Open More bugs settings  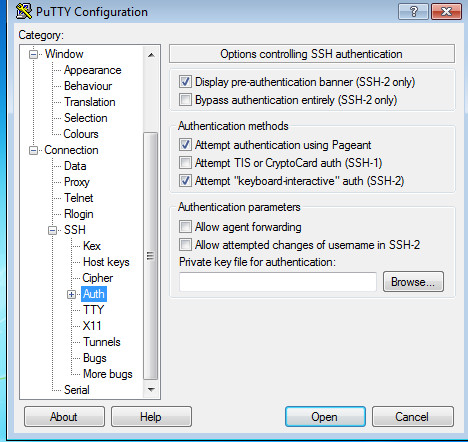pos(108,374)
